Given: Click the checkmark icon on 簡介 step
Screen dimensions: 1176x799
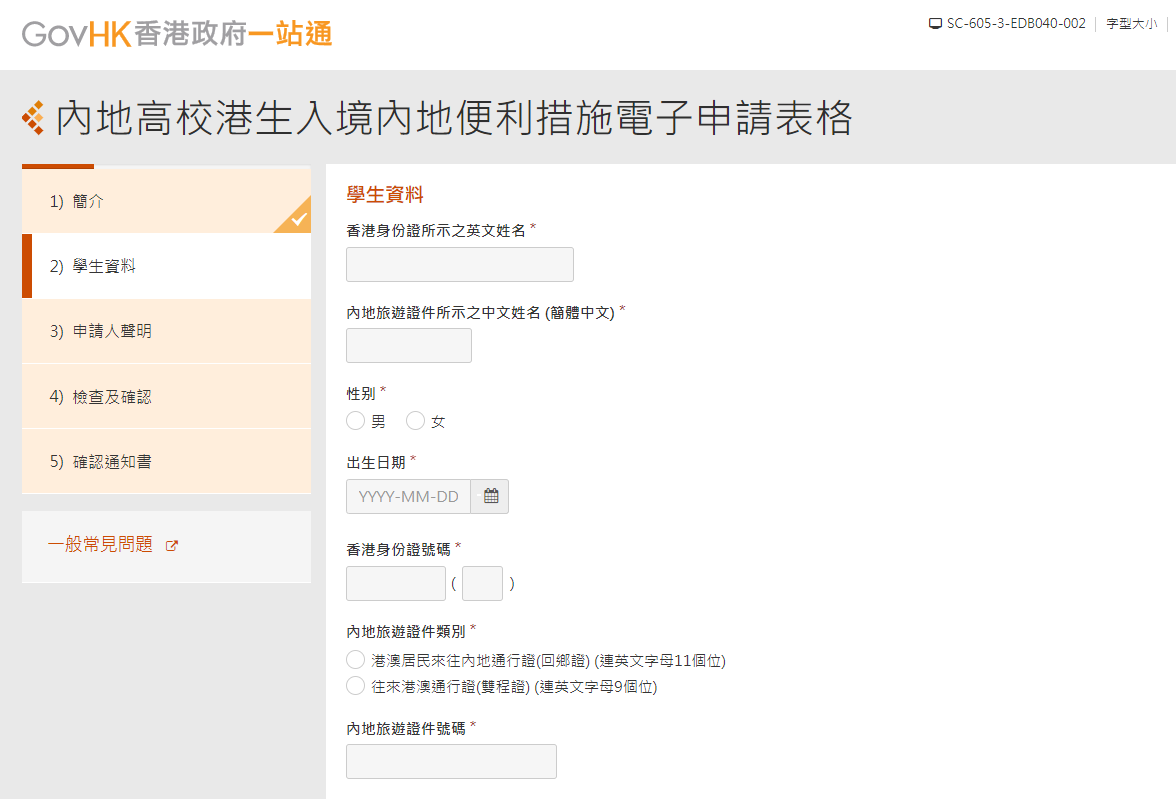Looking at the screenshot, I should [298, 219].
